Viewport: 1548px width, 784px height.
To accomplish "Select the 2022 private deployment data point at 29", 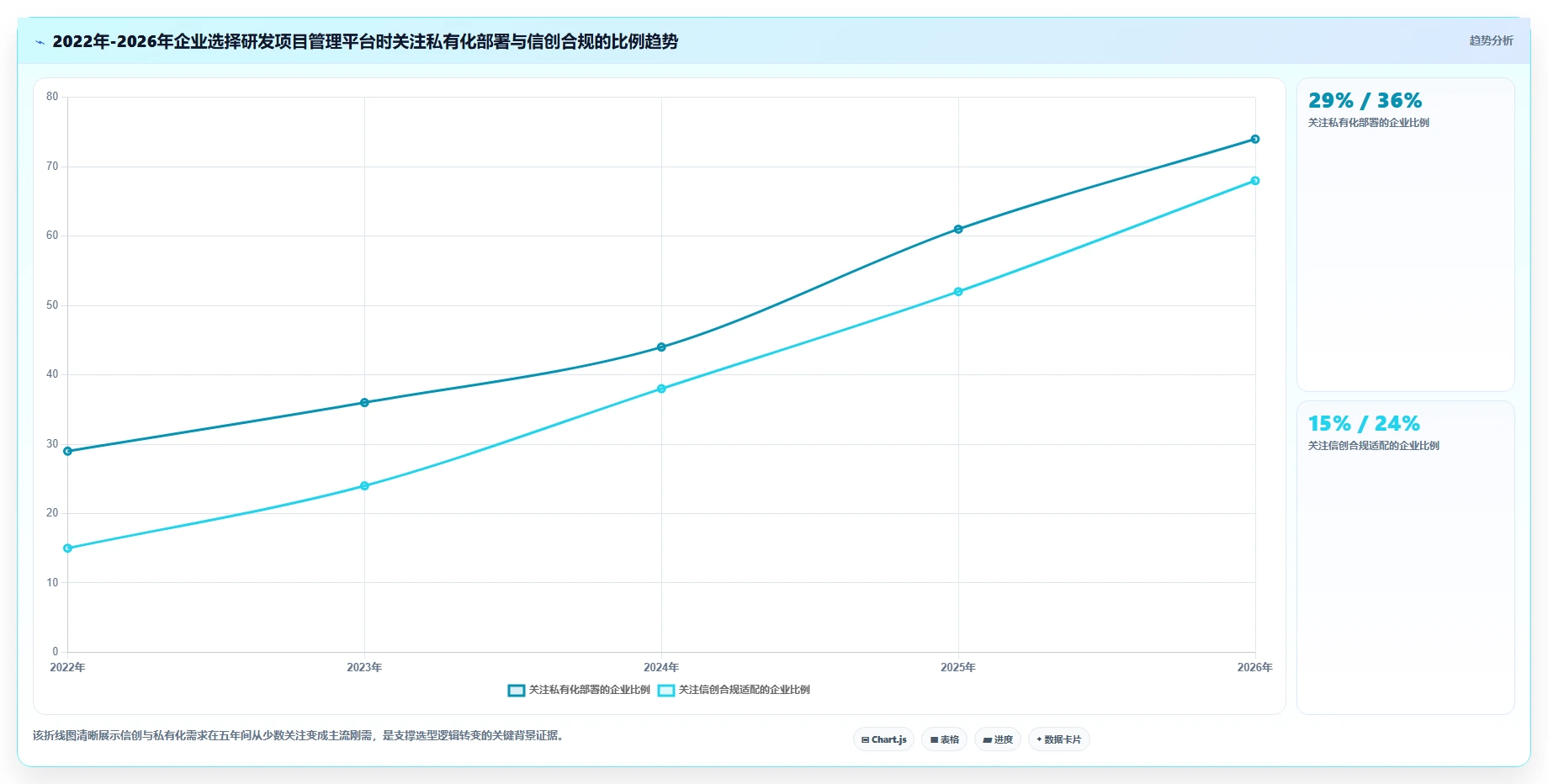I will [x=68, y=451].
